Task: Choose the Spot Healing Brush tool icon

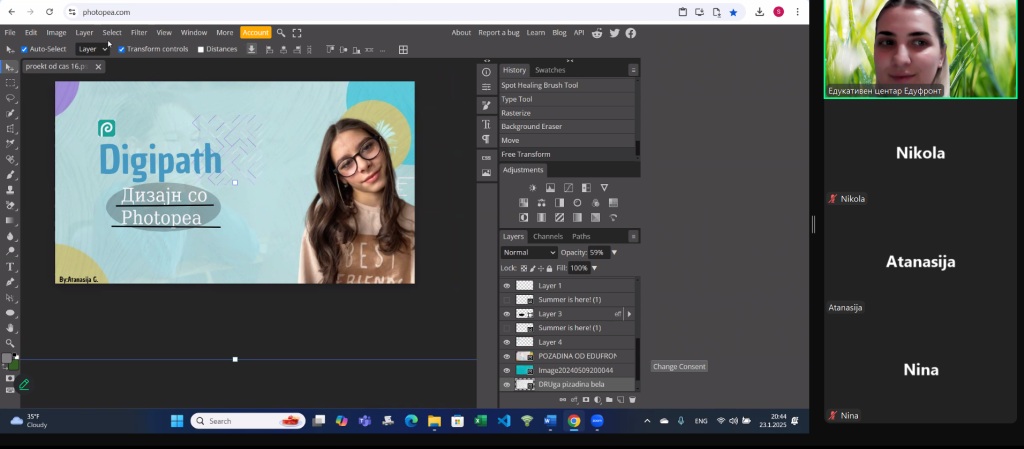Action: pyautogui.click(x=10, y=159)
